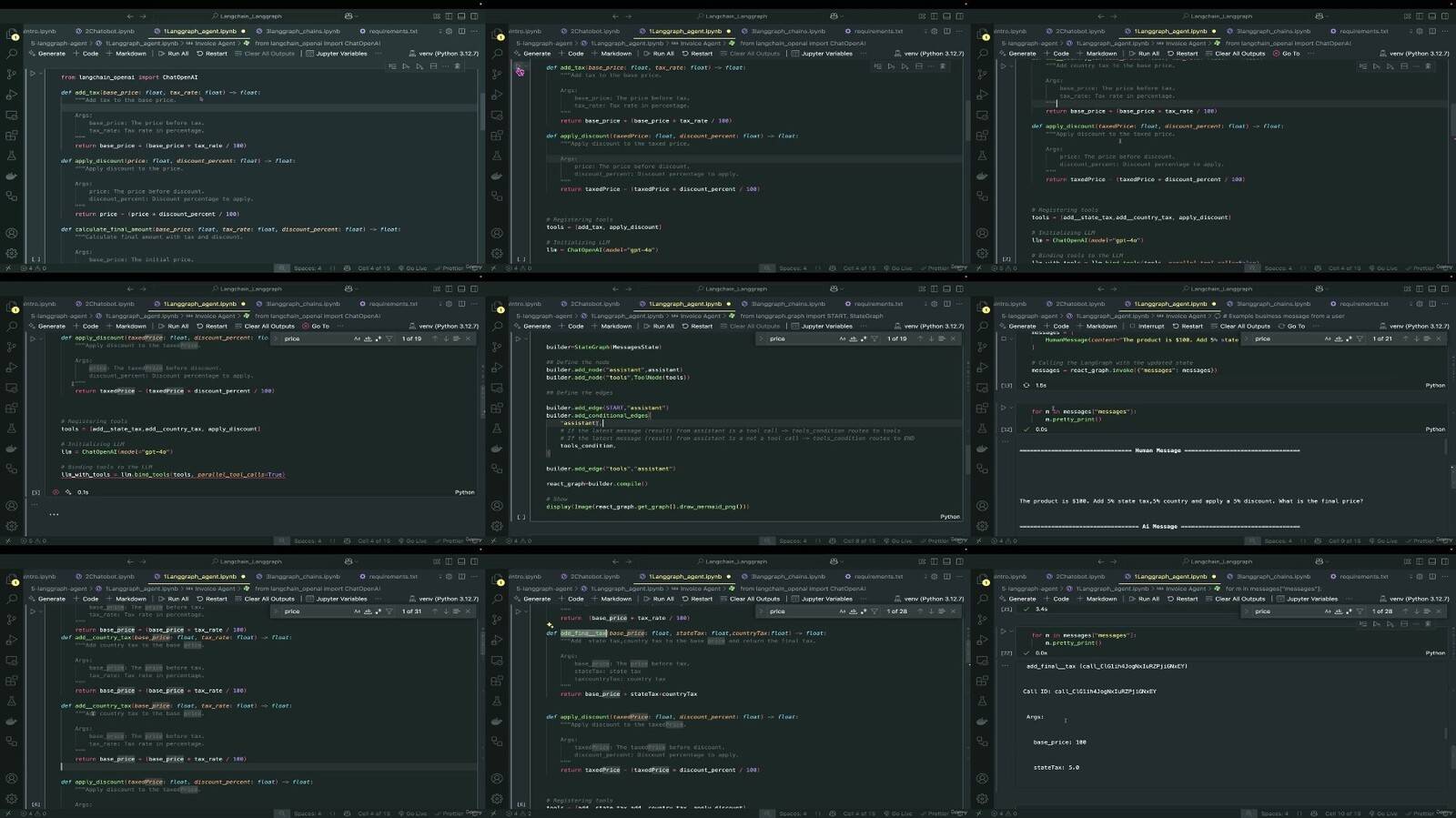The width and height of the screenshot is (1456, 818).
Task: Previous match arrow in find bar 1 of 21
Action: click(x=1405, y=338)
